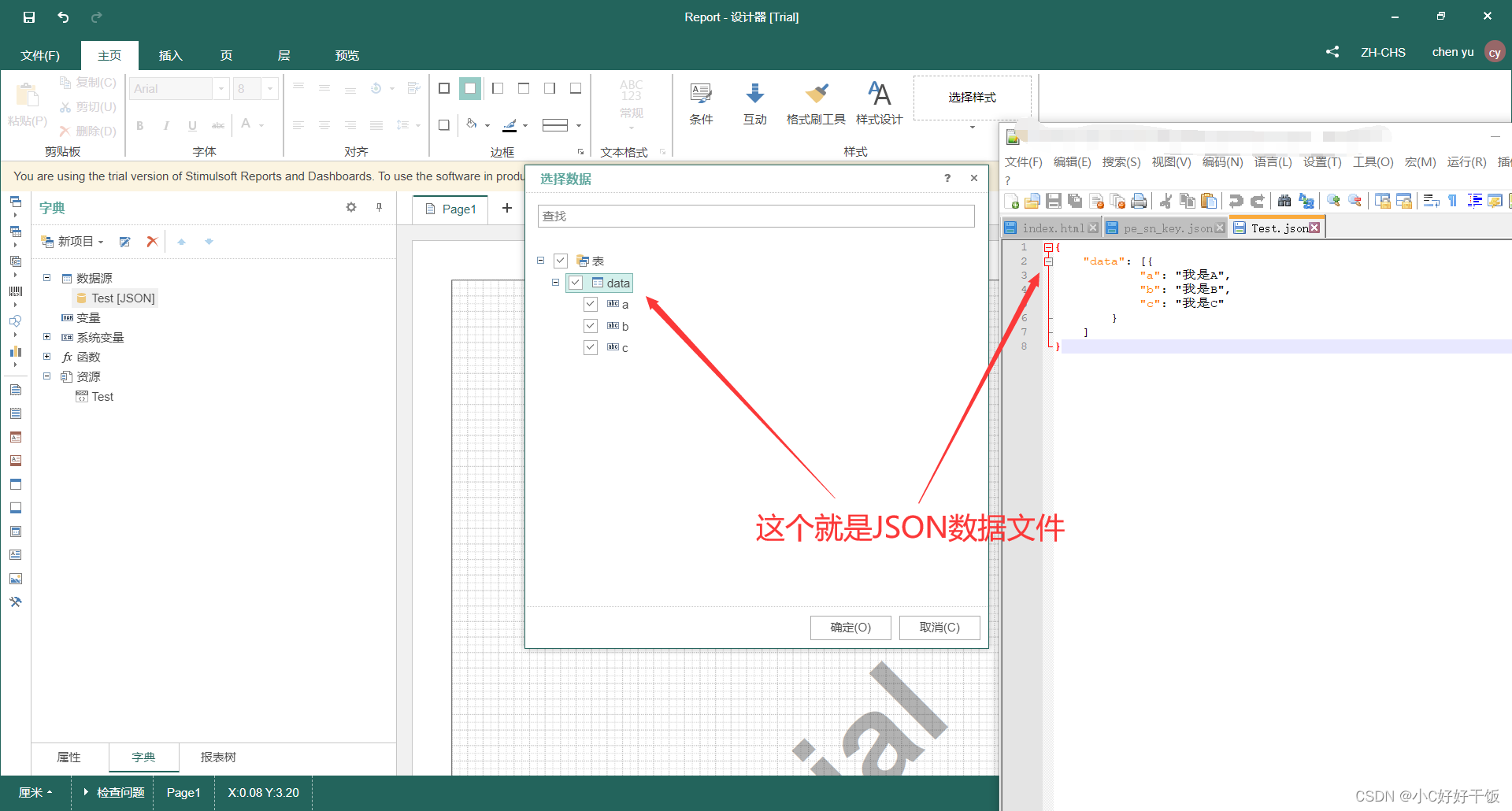Switch to the 插入 ribbon tab
Image resolution: width=1512 pixels, height=811 pixels.
coord(170,55)
